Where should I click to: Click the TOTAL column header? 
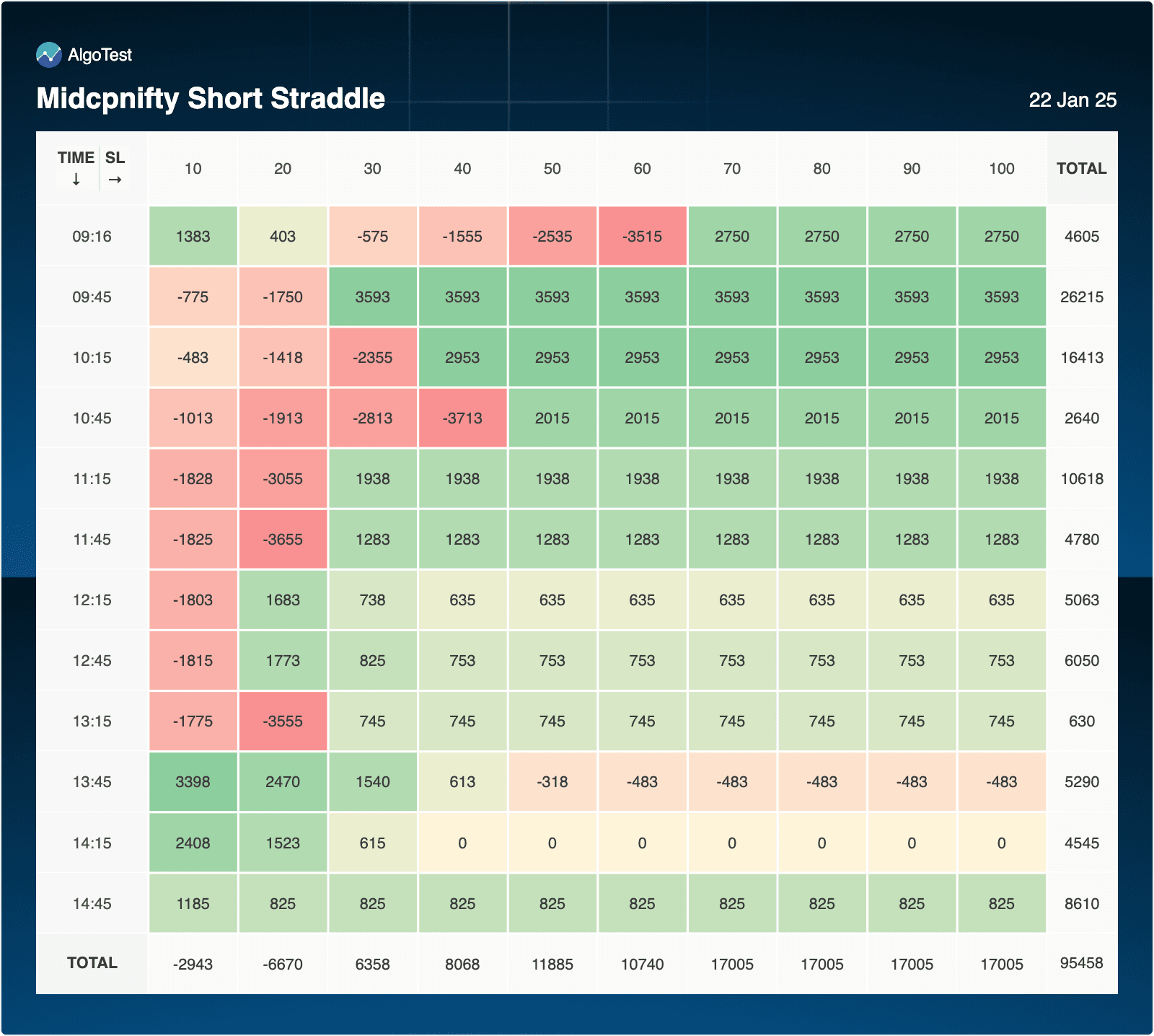tap(1081, 169)
